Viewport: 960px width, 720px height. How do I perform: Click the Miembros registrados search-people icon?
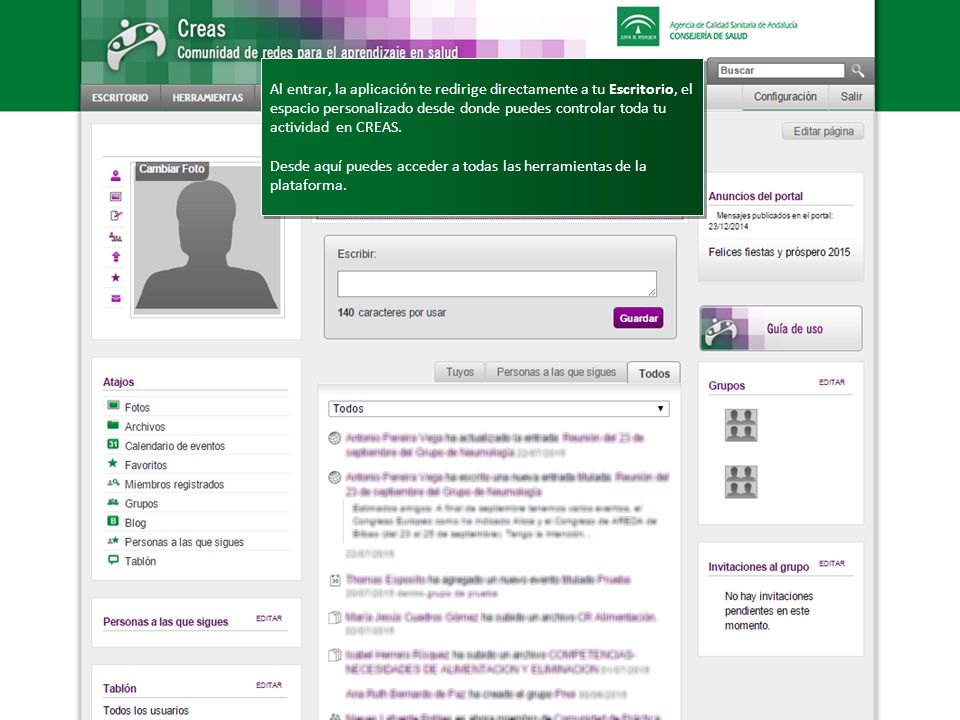113,483
